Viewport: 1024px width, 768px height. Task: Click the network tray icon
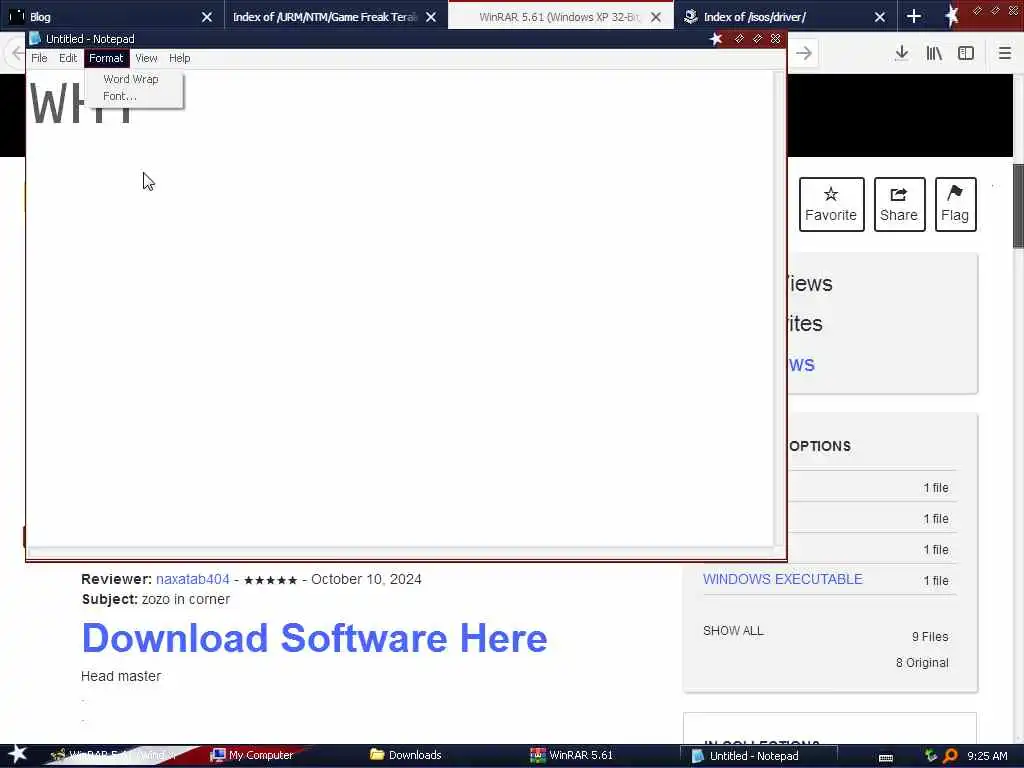click(931, 756)
